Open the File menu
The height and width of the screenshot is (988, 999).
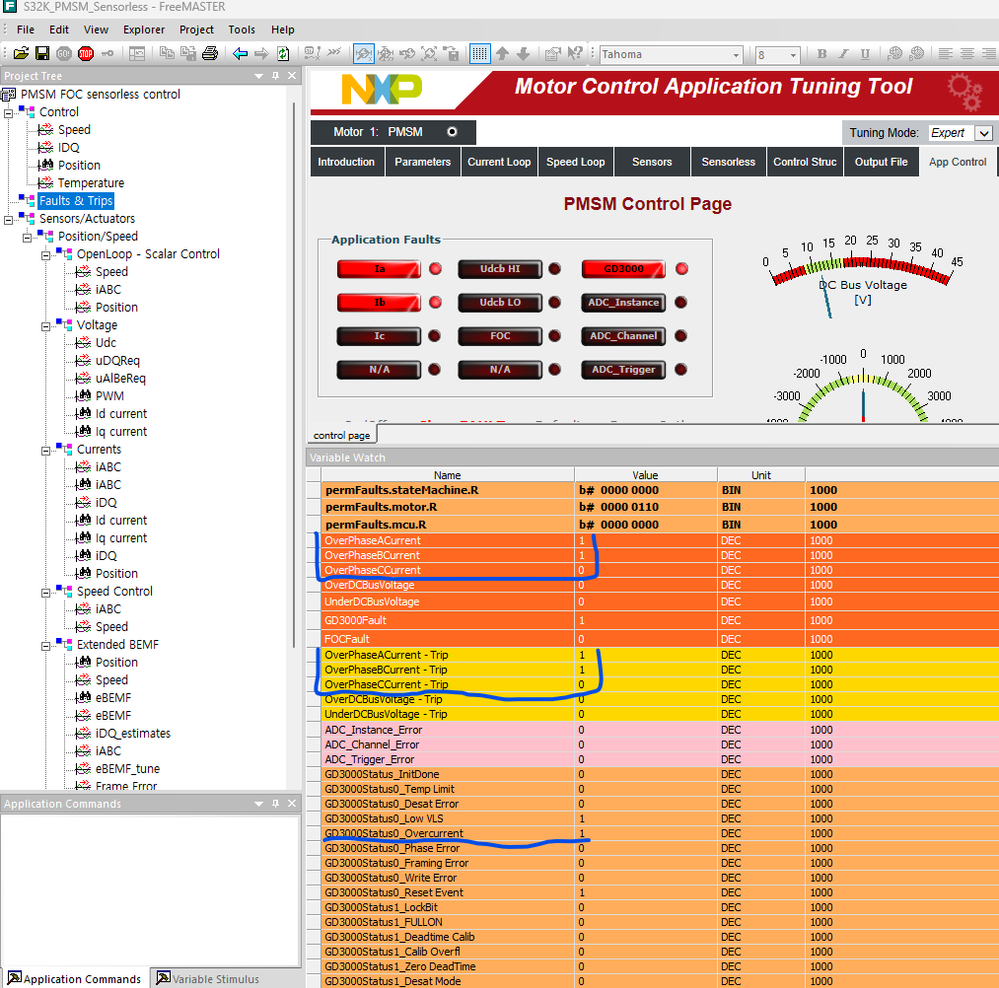pyautogui.click(x=25, y=29)
